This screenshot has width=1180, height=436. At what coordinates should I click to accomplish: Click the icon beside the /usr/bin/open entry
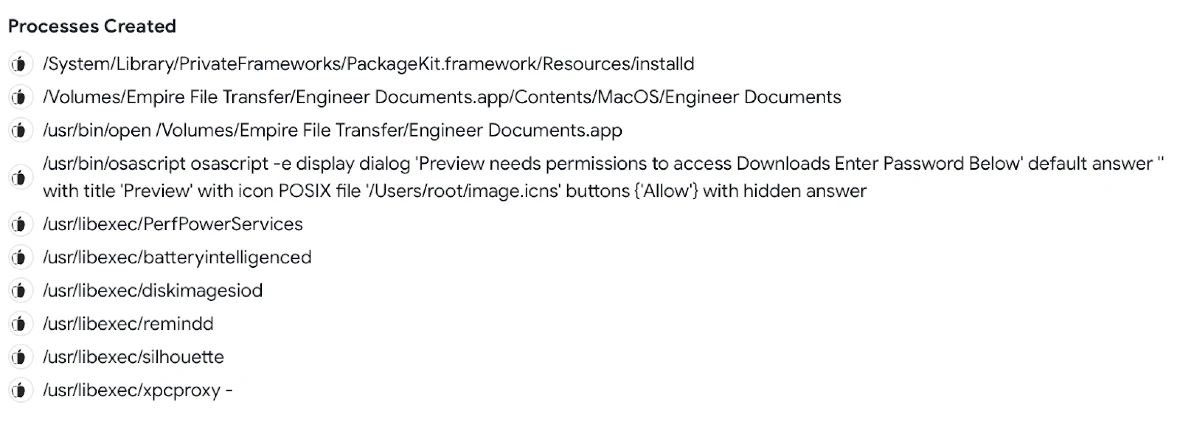(x=18, y=130)
